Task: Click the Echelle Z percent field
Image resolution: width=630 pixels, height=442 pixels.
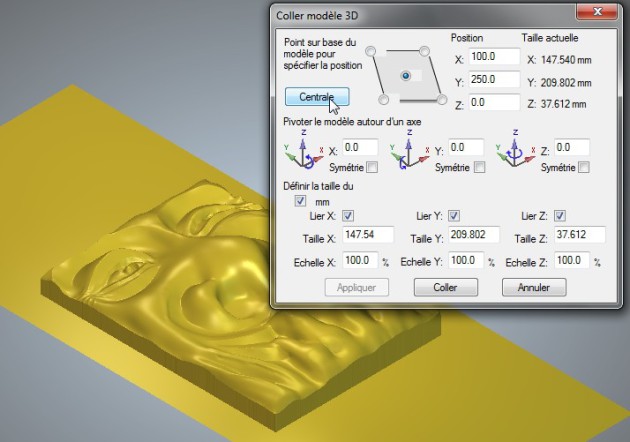Action: point(572,261)
